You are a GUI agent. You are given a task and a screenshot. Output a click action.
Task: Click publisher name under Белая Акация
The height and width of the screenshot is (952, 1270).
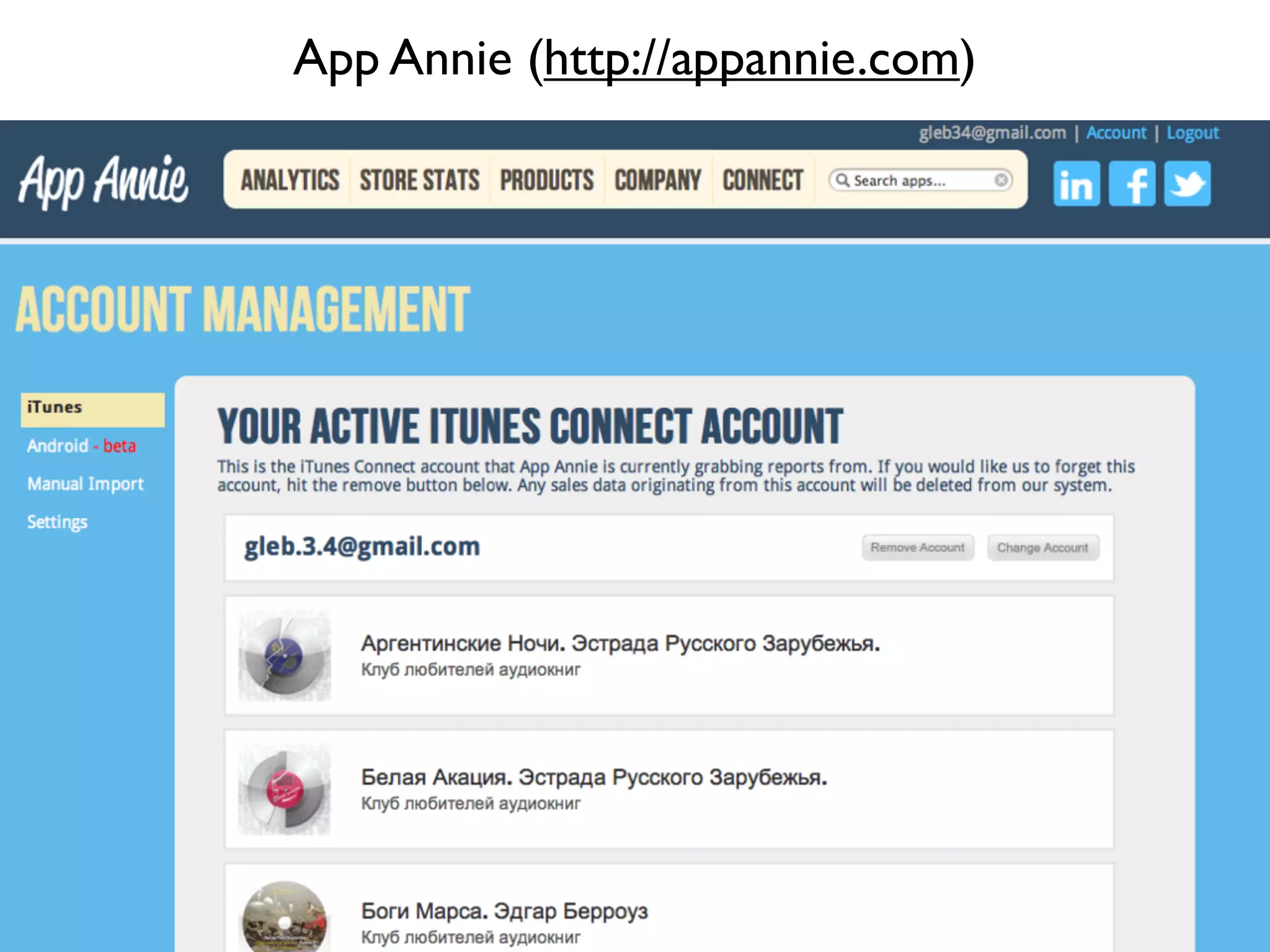(471, 804)
